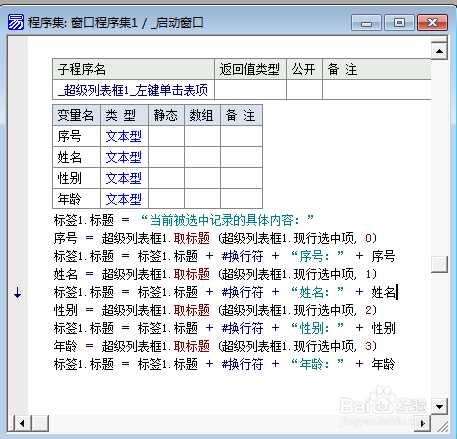The image size is (457, 439).
Task: Click index 3 in the 年龄 取标题 call
Action: pyautogui.click(x=368, y=346)
